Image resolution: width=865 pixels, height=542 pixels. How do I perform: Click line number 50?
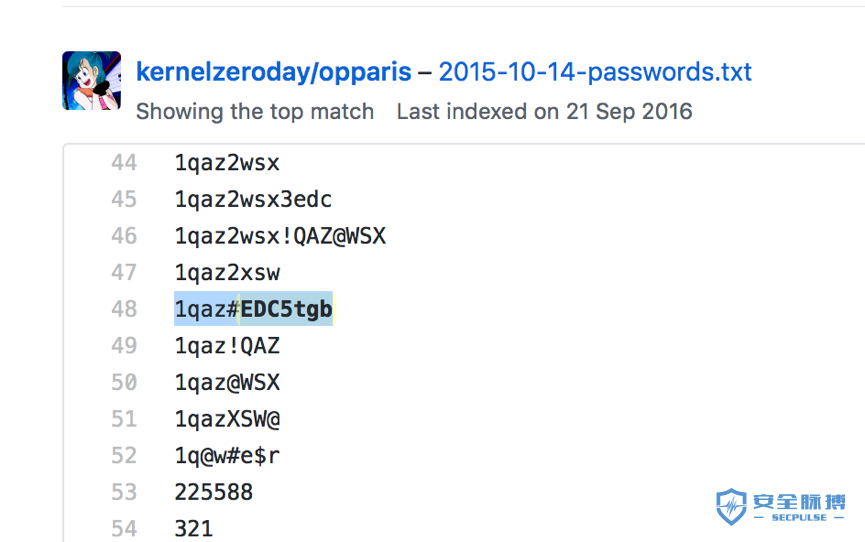(124, 382)
